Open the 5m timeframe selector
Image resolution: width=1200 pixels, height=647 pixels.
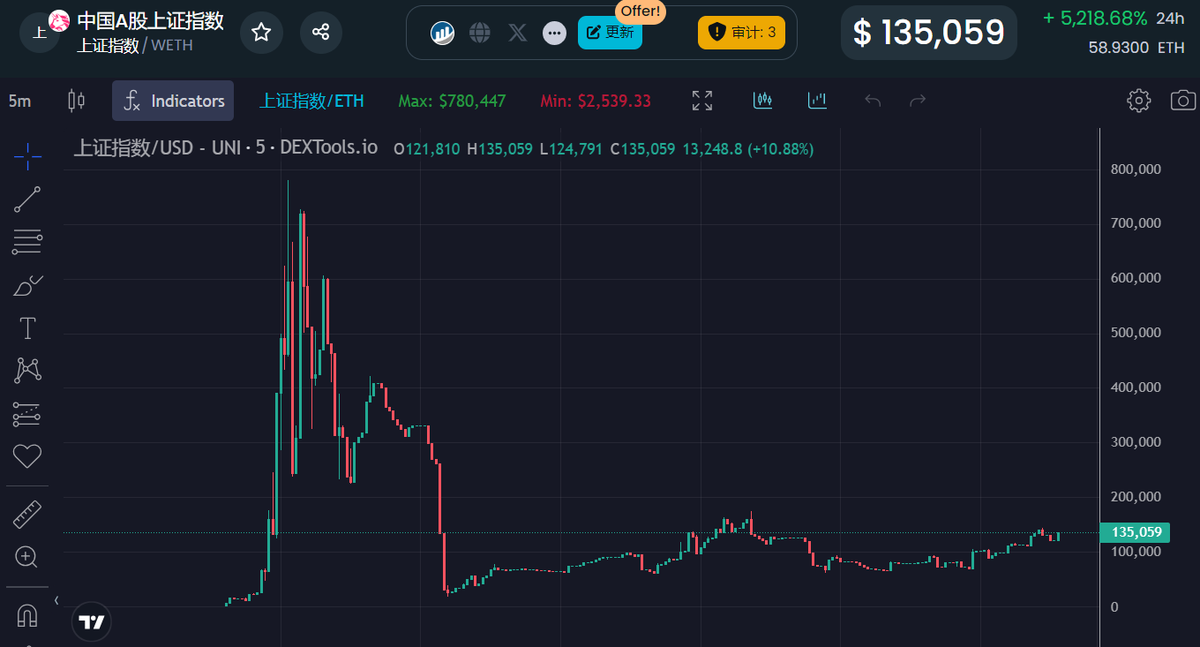20,101
